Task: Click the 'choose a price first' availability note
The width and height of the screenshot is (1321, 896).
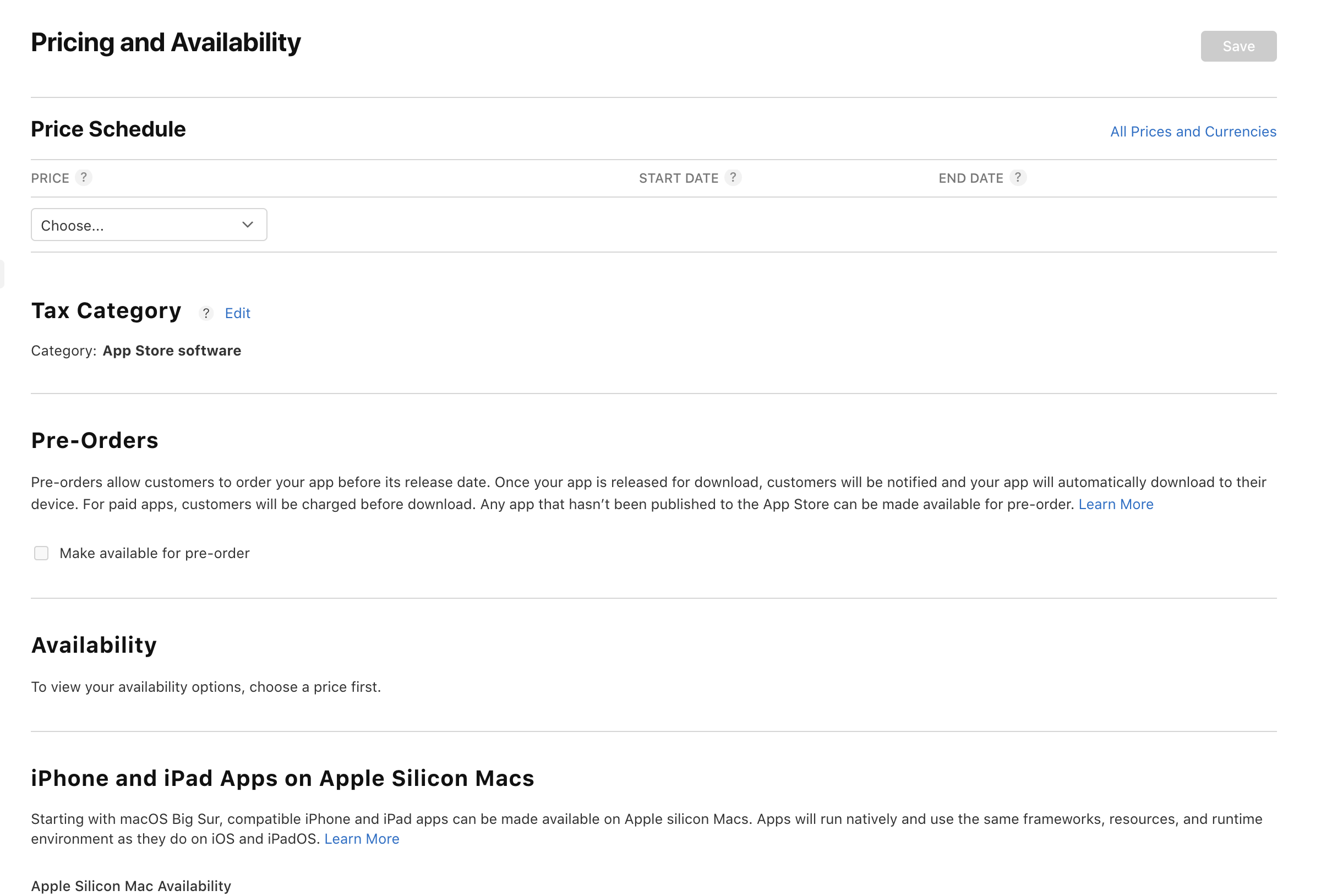Action: point(206,687)
